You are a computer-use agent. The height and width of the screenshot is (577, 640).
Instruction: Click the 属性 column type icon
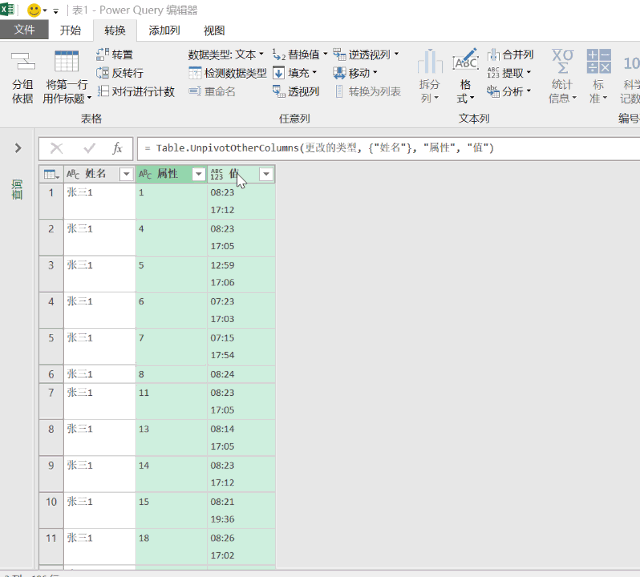click(145, 174)
